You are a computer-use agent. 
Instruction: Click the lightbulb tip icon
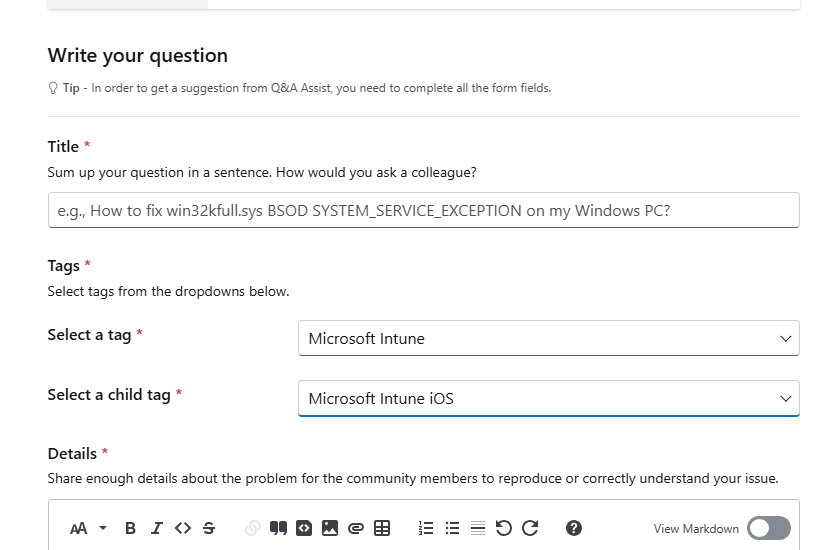coord(53,88)
